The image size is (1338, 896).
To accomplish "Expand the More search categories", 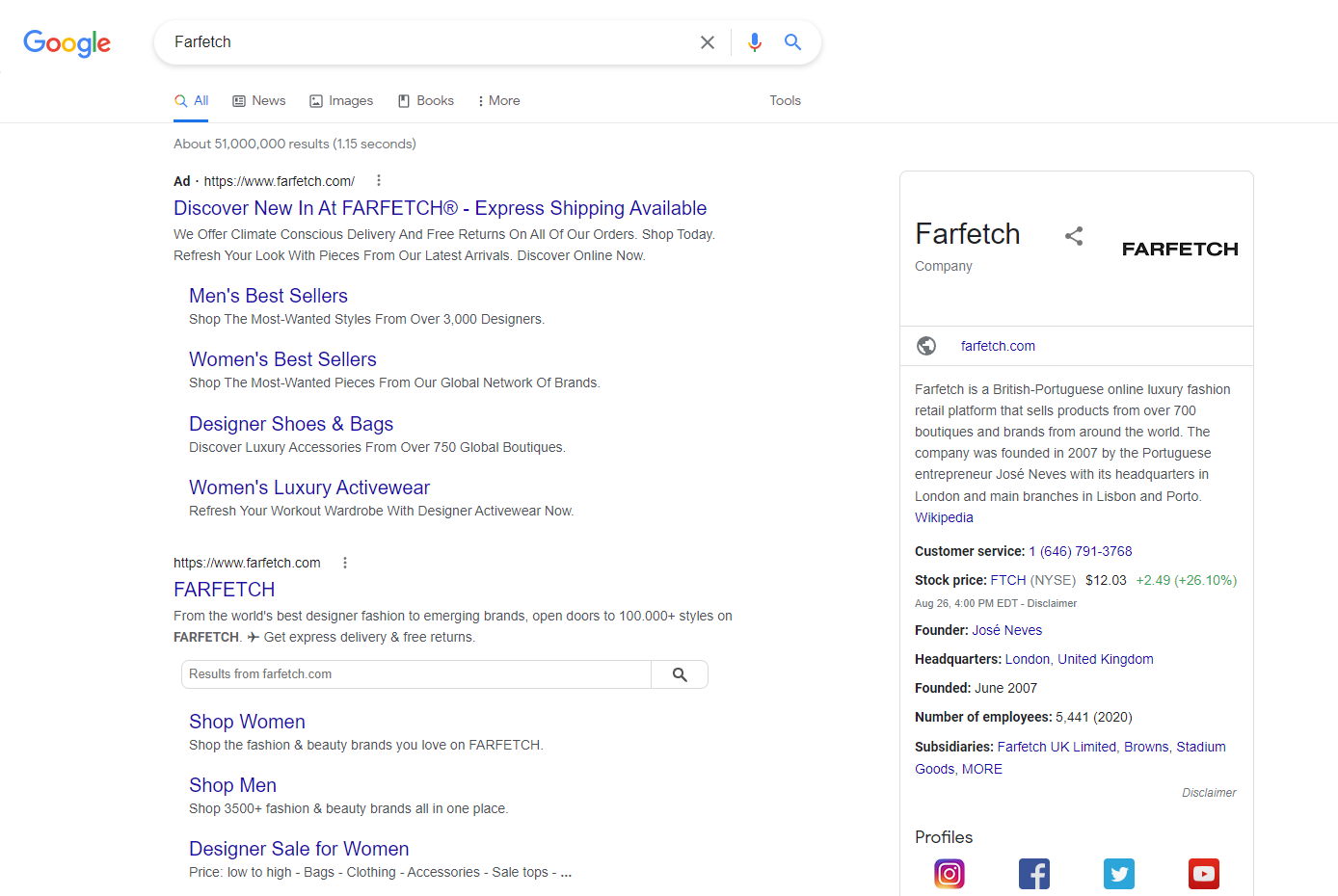I will (498, 100).
